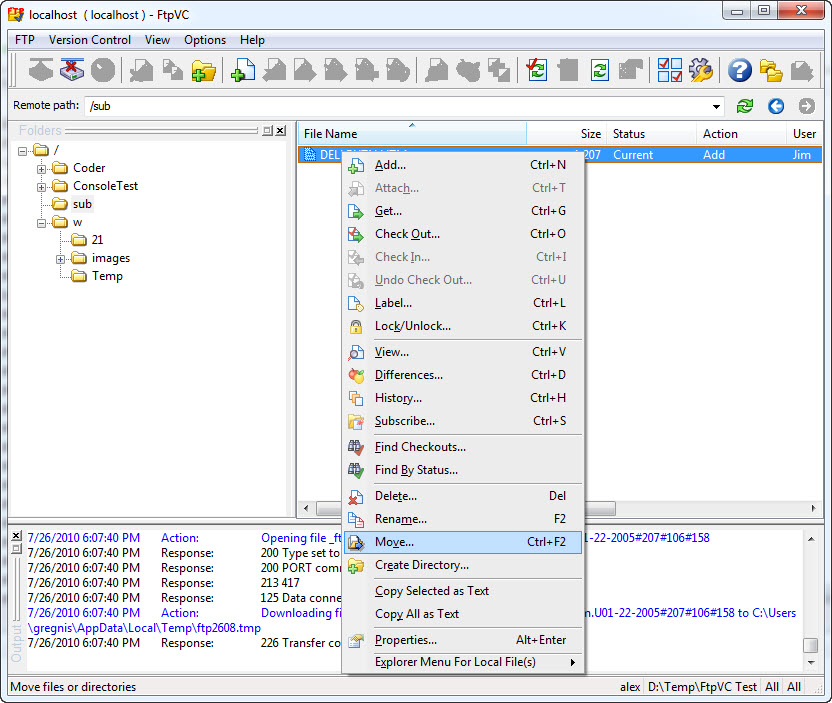Click the Output panel scrollbar up arrow
832x703 pixels.
tap(811, 539)
